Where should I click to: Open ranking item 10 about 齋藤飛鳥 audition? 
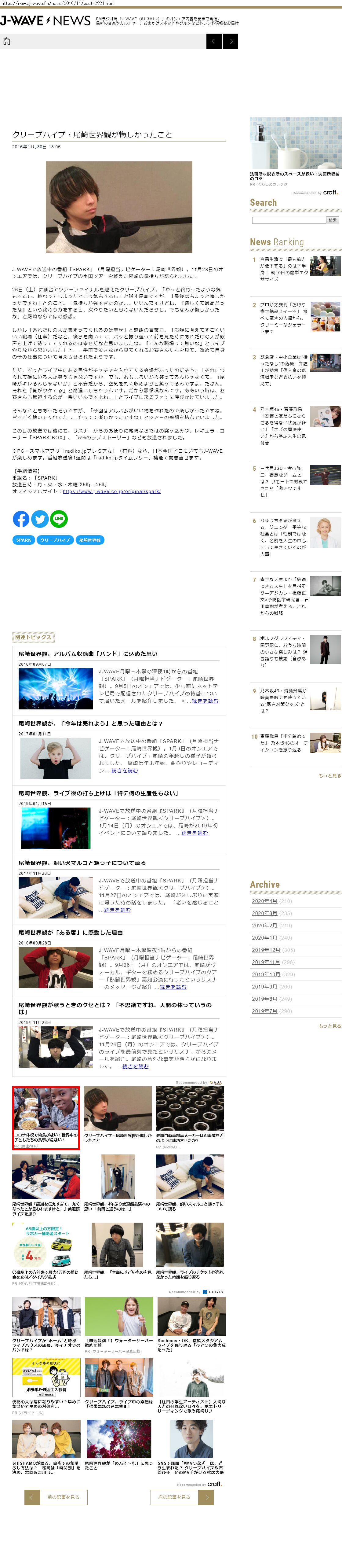click(x=296, y=743)
